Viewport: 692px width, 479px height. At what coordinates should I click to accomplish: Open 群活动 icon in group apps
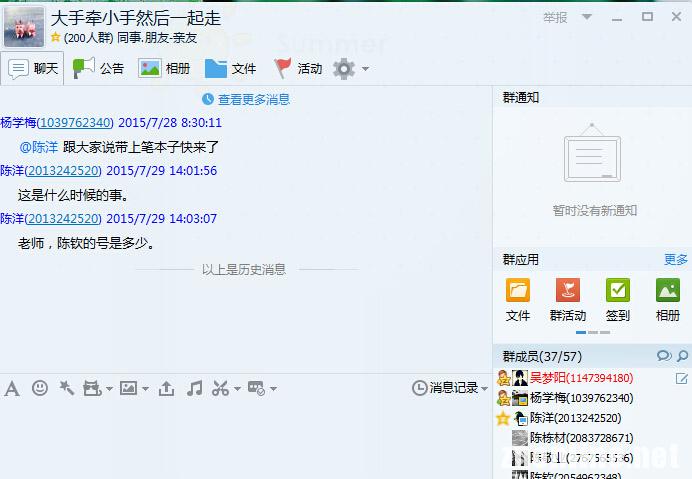[x=567, y=299]
